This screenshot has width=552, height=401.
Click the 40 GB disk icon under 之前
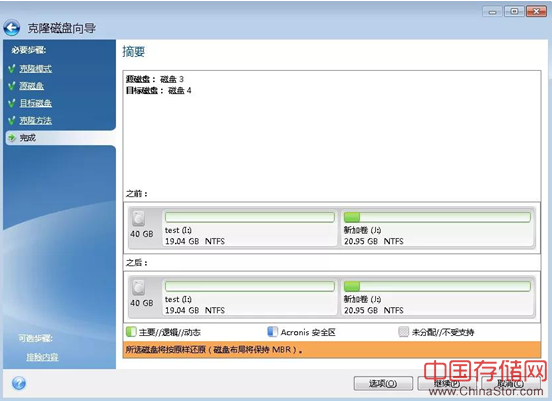coord(139,218)
